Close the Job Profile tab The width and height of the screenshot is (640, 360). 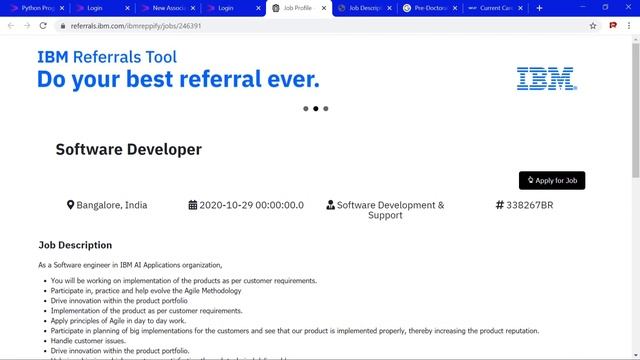click(x=324, y=8)
